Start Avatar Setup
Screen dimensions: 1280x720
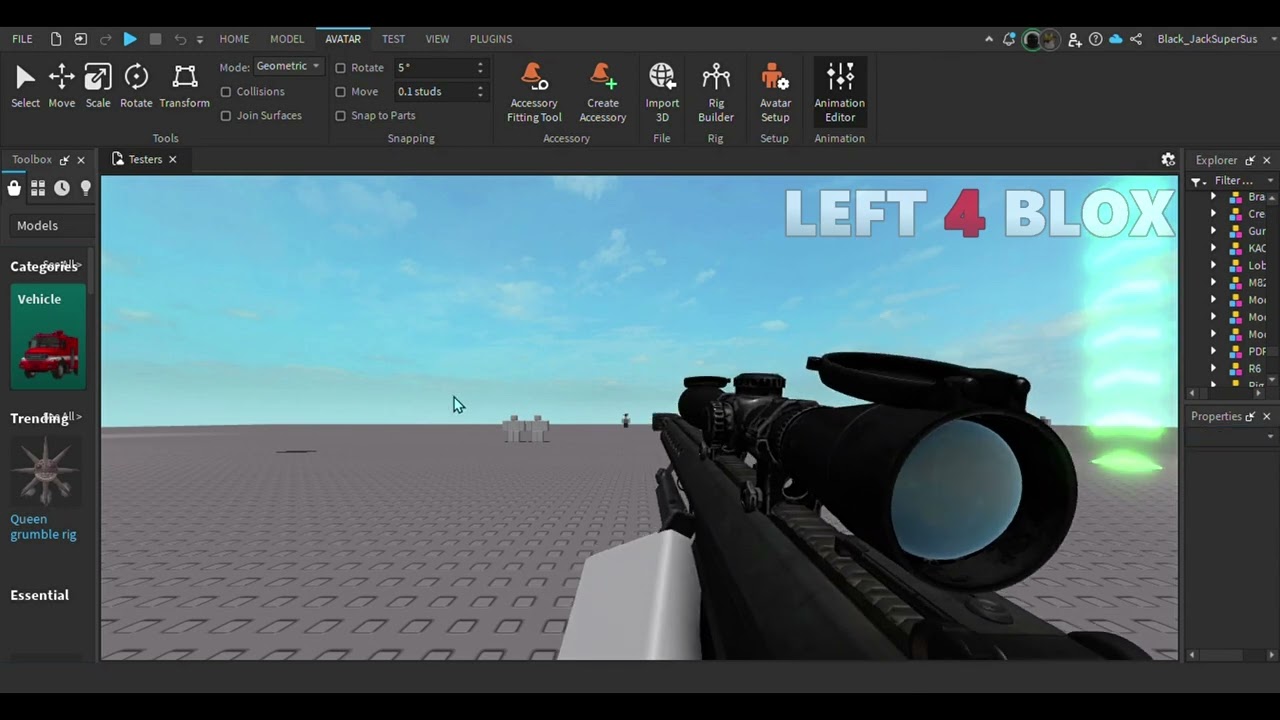coord(775,93)
